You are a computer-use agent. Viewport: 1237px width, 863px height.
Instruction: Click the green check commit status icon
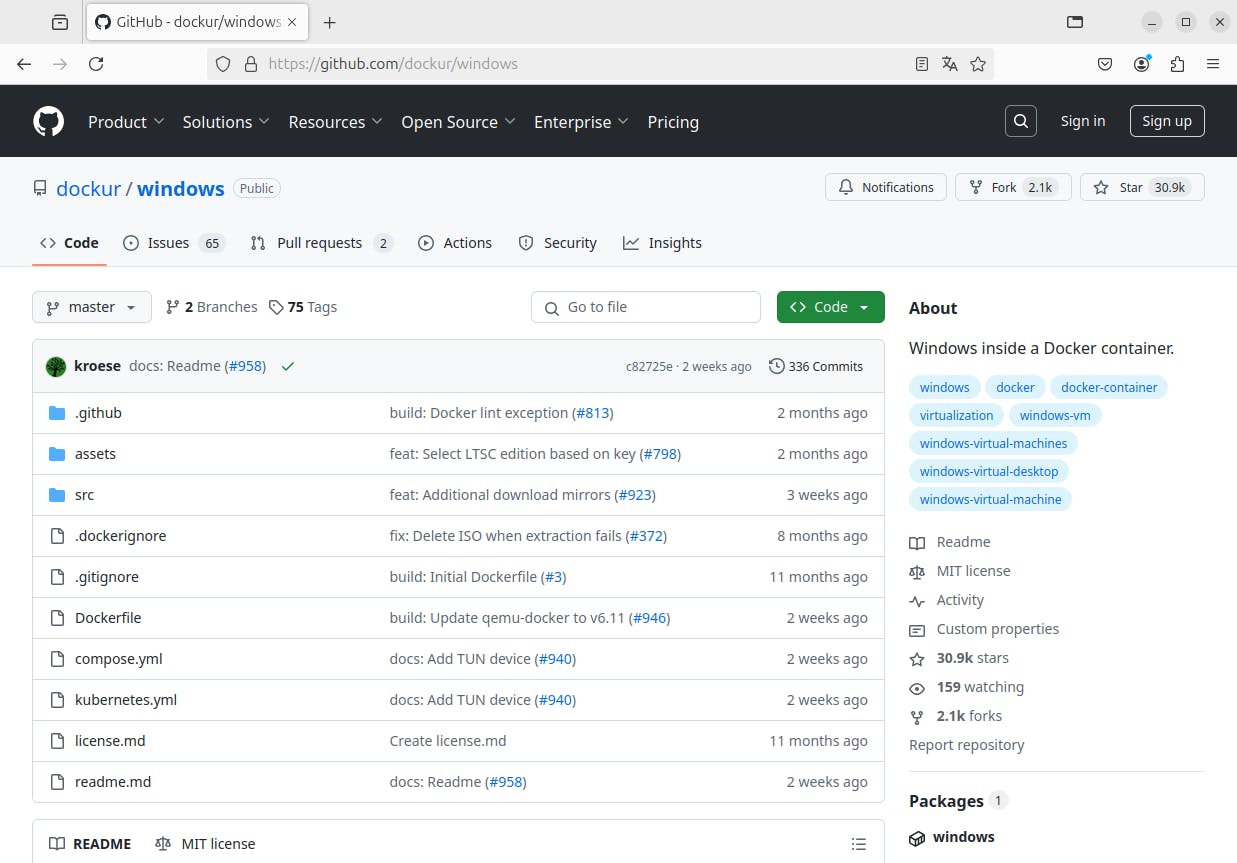288,366
